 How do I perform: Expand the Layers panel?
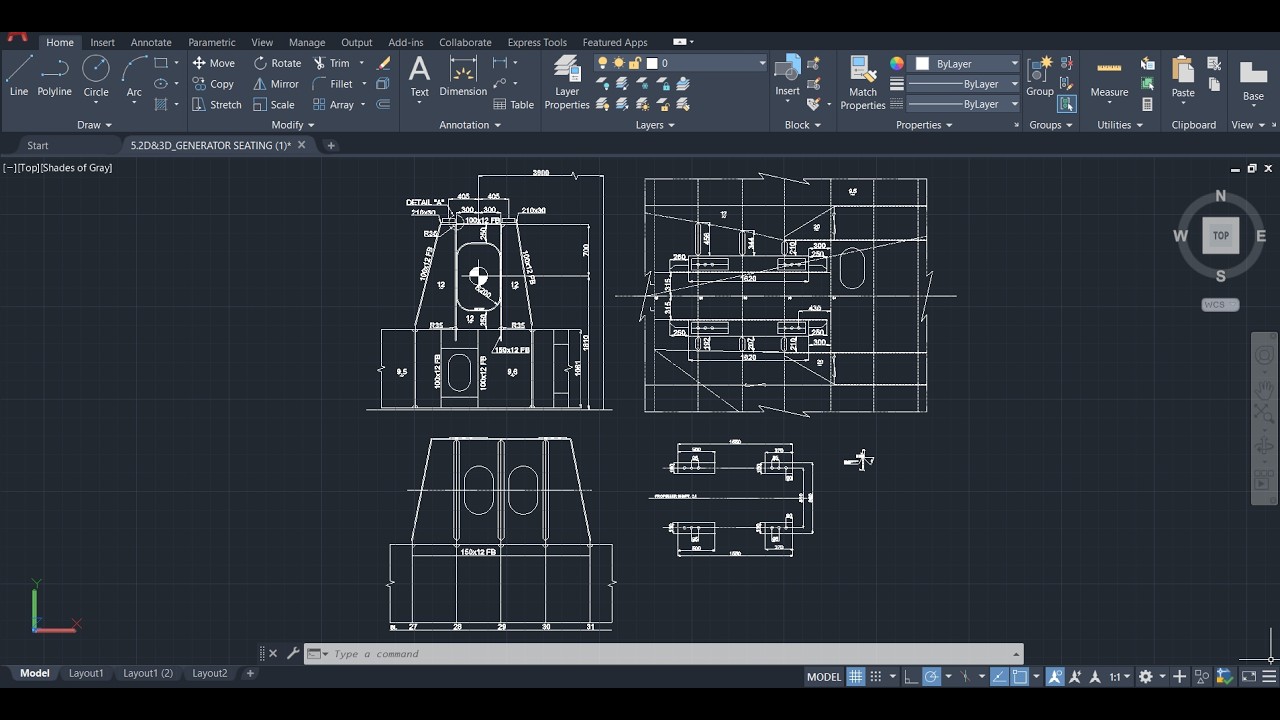(x=655, y=125)
